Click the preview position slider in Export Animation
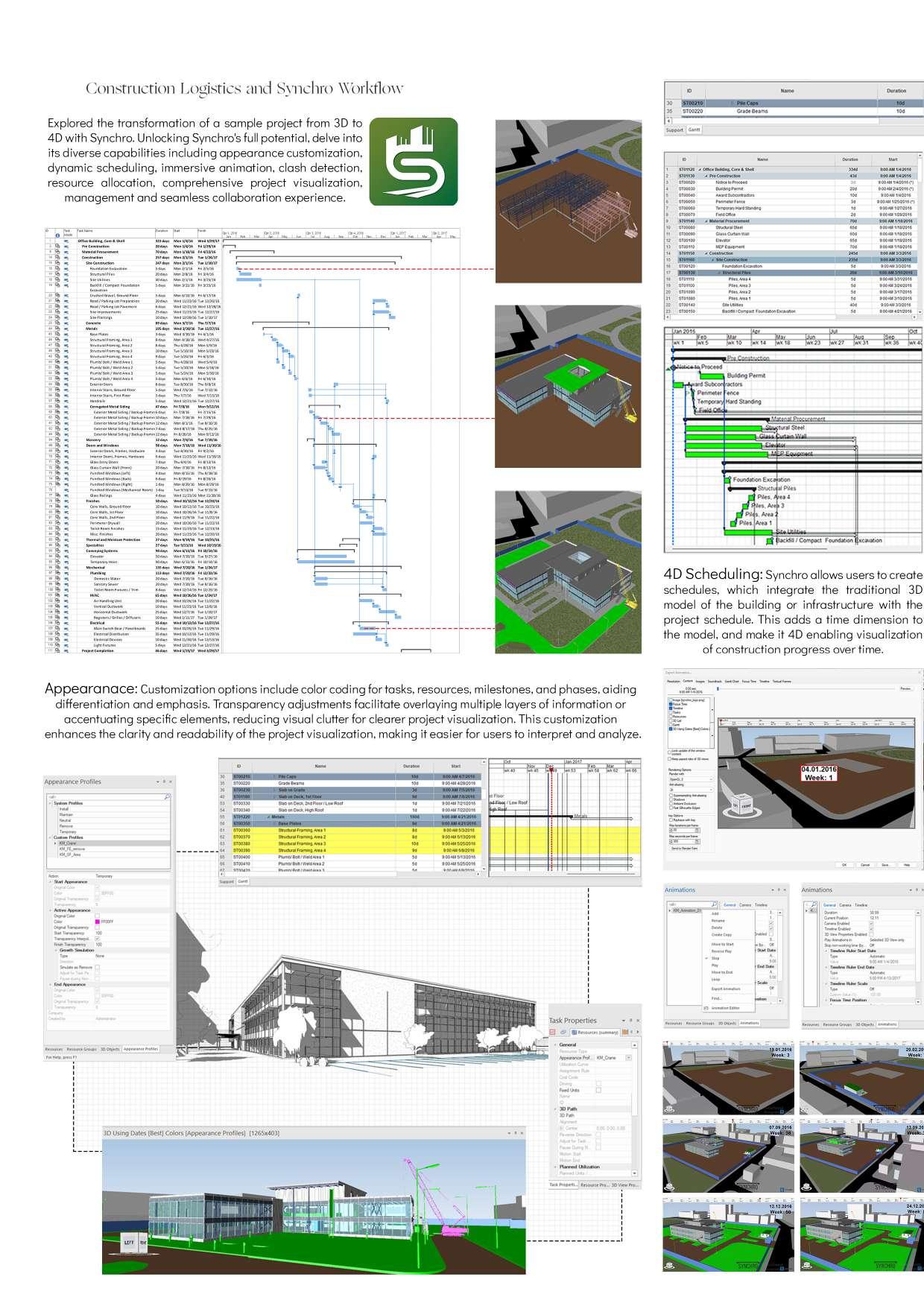This screenshot has width=924, height=1306. tap(718, 689)
